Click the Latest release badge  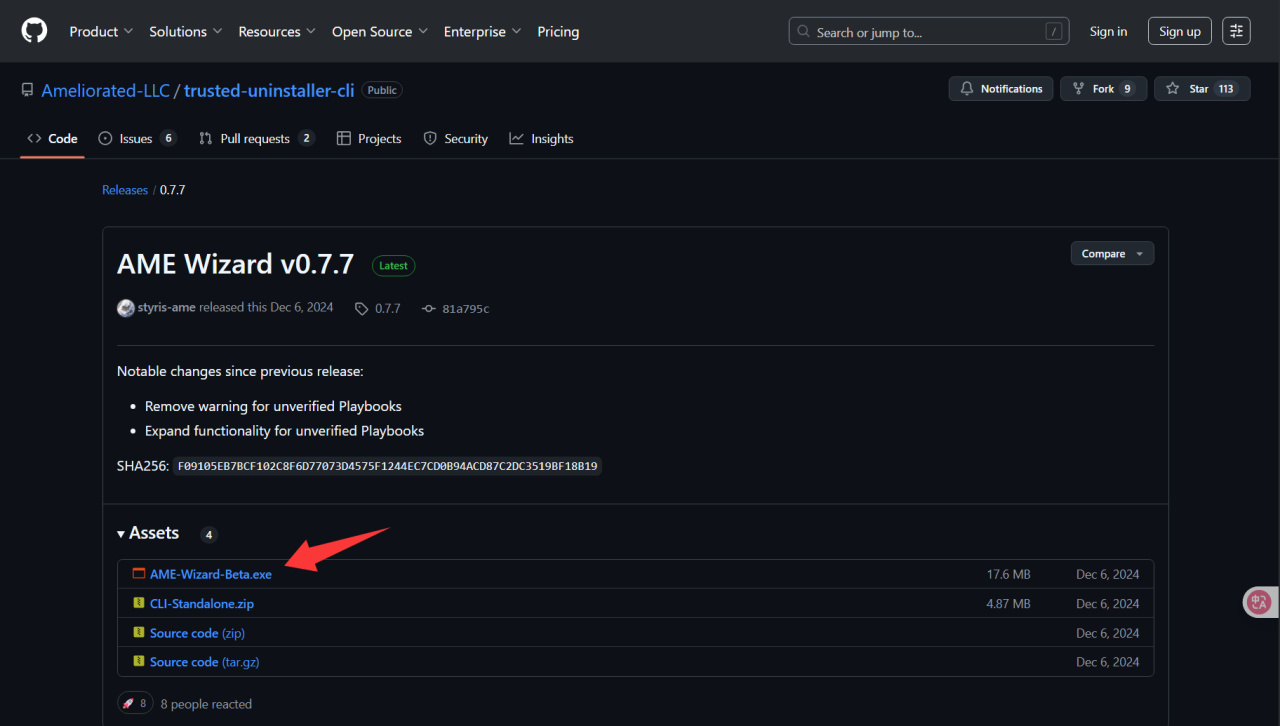(x=393, y=266)
